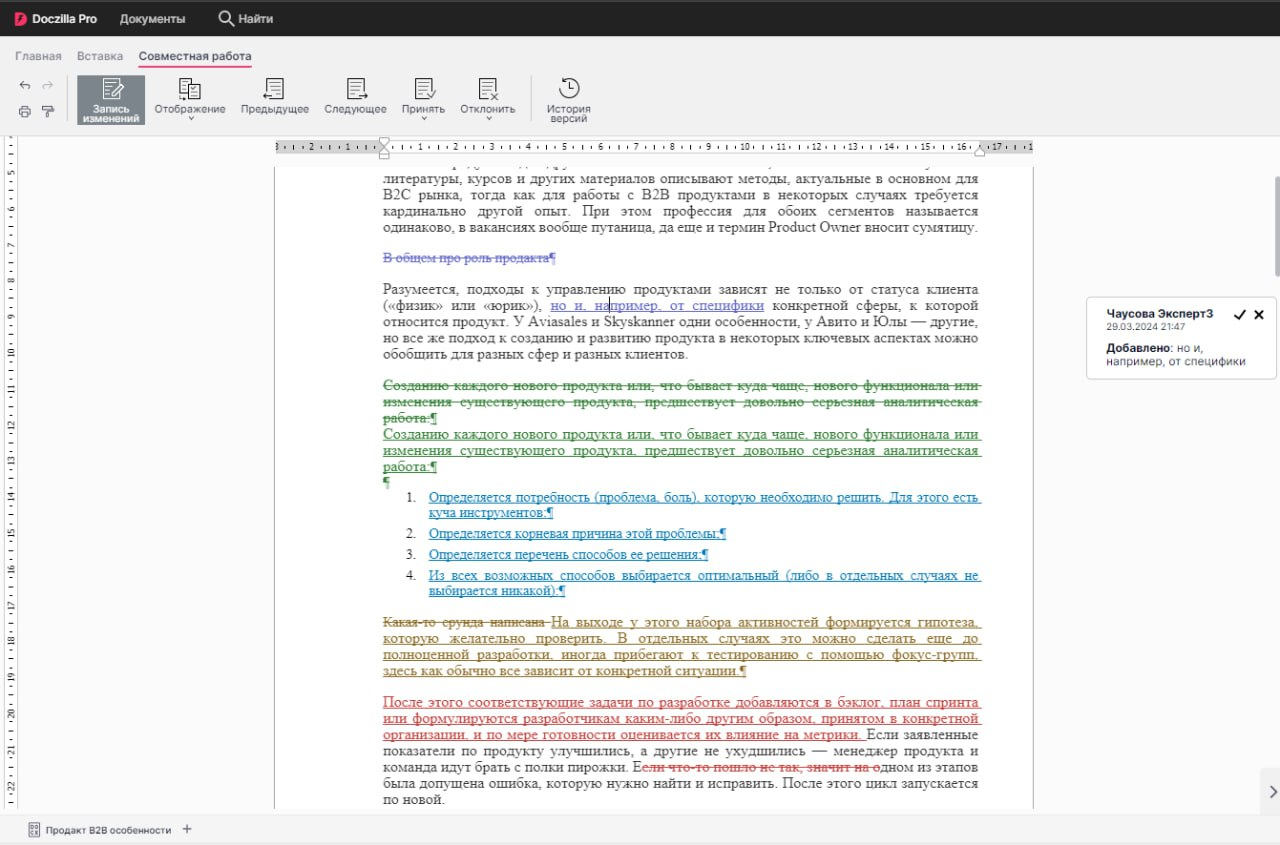
Task: Expand the right side panel chevron
Action: pos(1272,791)
